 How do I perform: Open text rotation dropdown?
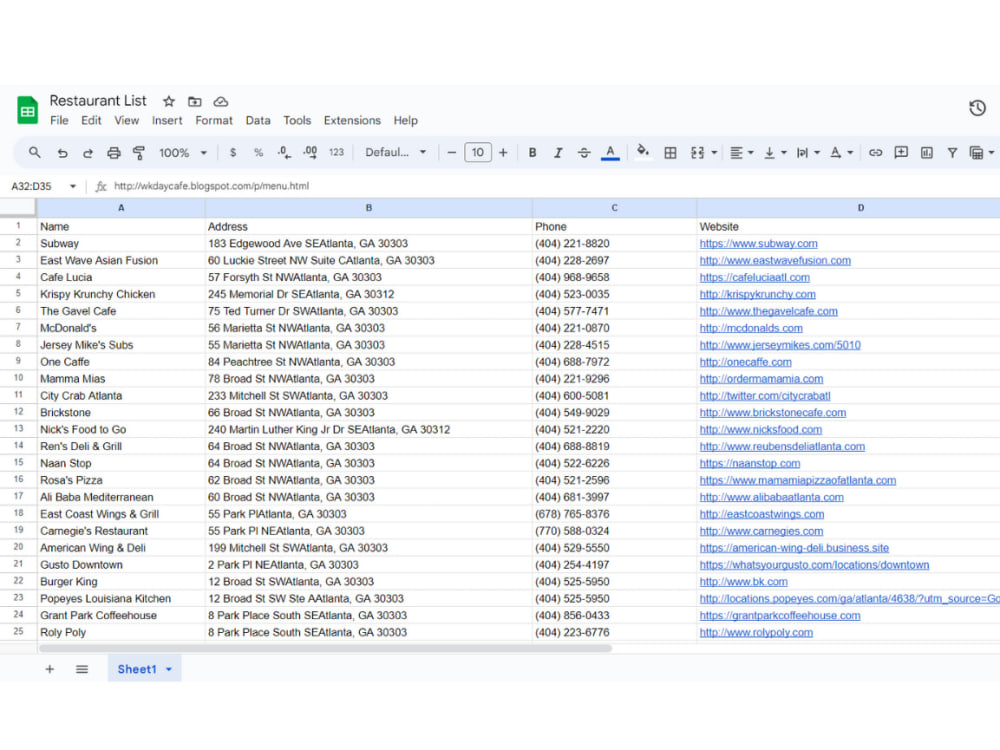[x=842, y=152]
